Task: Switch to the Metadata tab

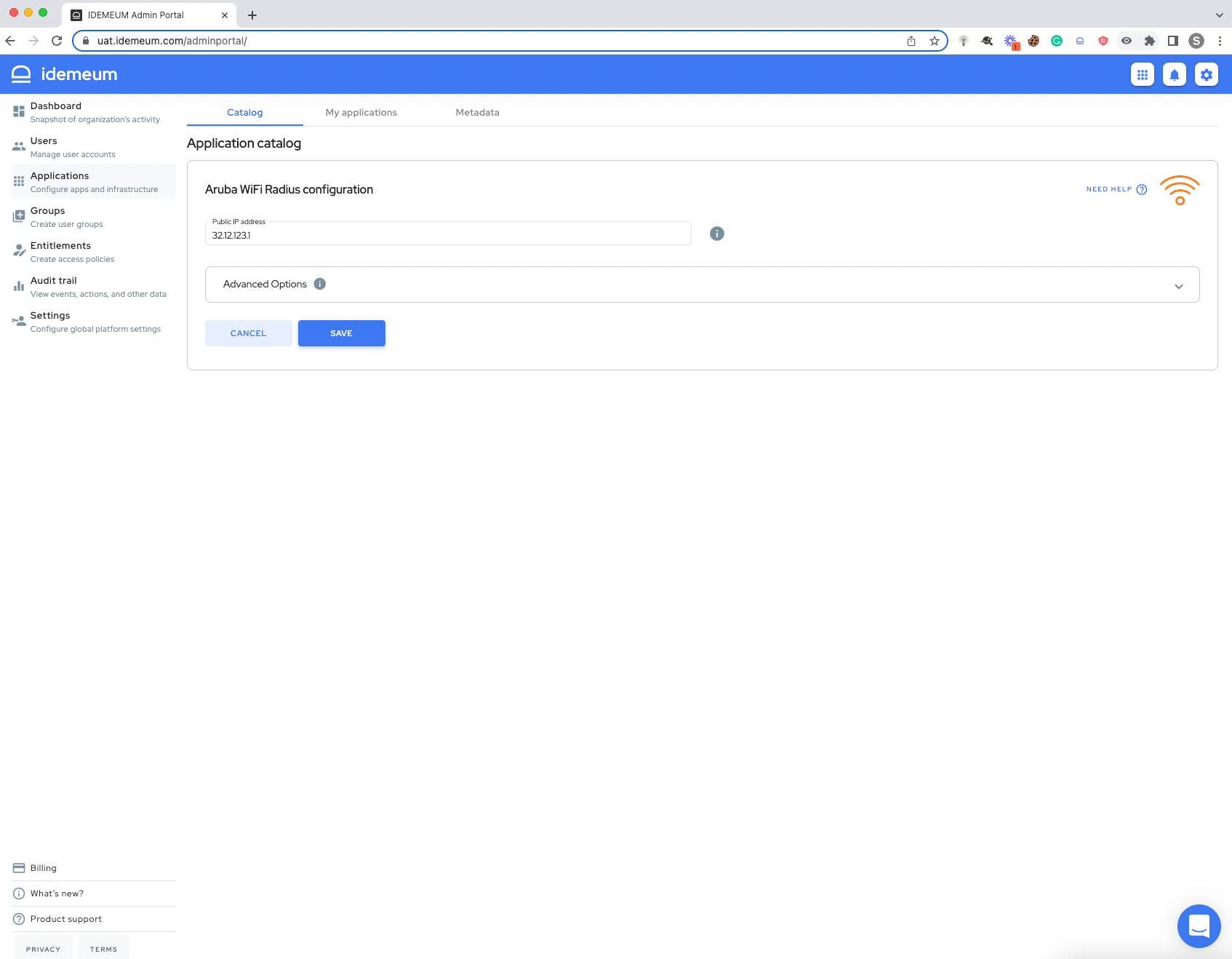Action: coord(478,113)
